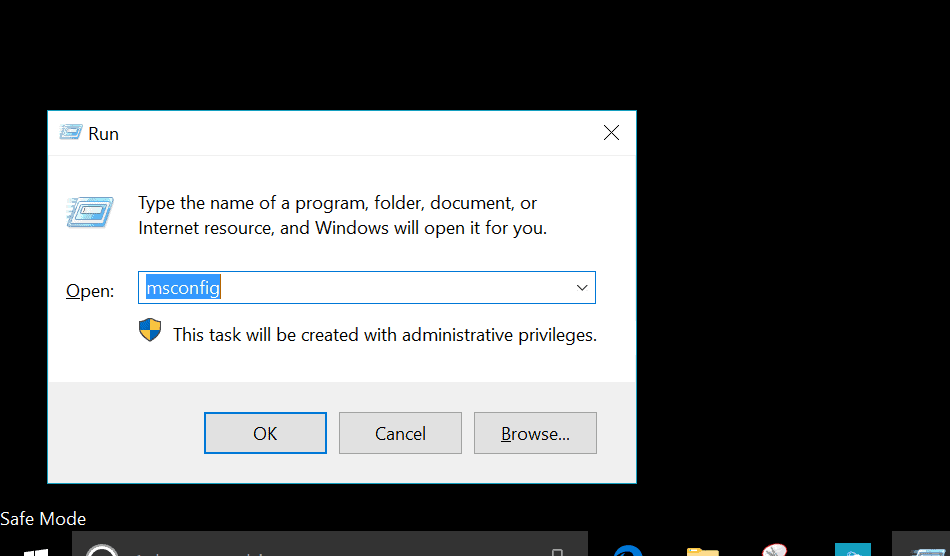
Task: Click the large Run program icon
Action: tap(89, 211)
